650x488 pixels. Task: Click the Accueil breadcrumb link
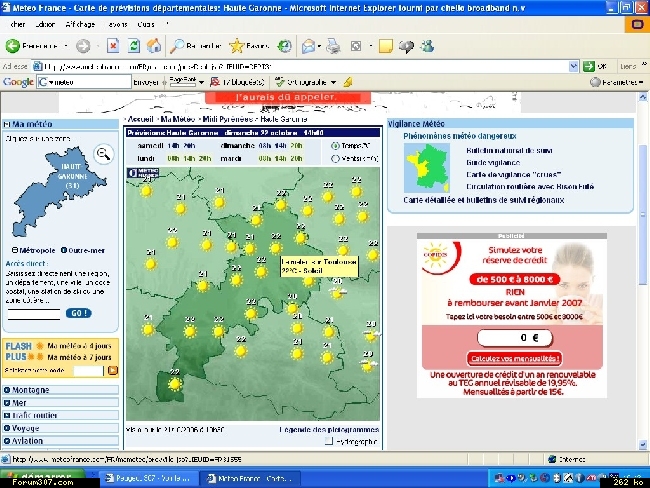(141, 119)
